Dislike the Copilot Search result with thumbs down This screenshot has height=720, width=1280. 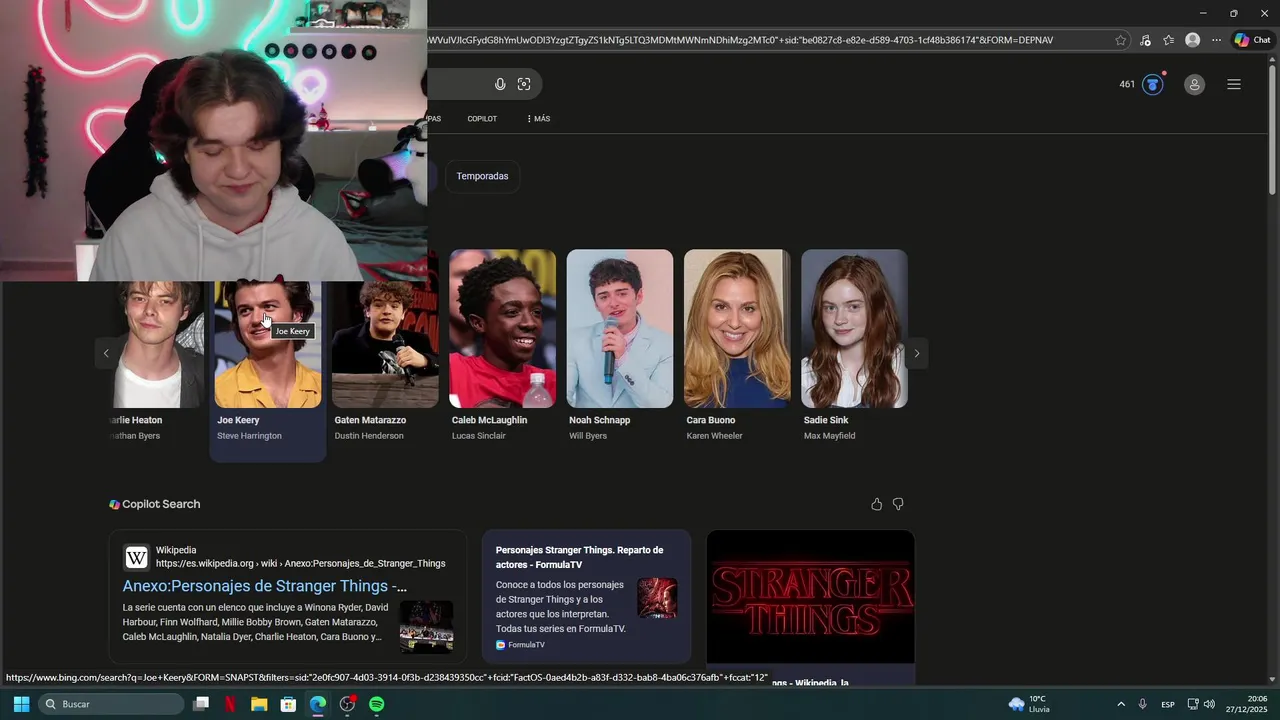coord(898,504)
